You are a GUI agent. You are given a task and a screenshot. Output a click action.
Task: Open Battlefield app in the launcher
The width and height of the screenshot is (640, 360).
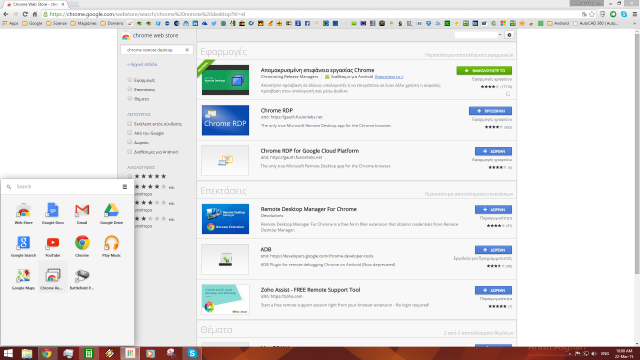pyautogui.click(x=82, y=278)
